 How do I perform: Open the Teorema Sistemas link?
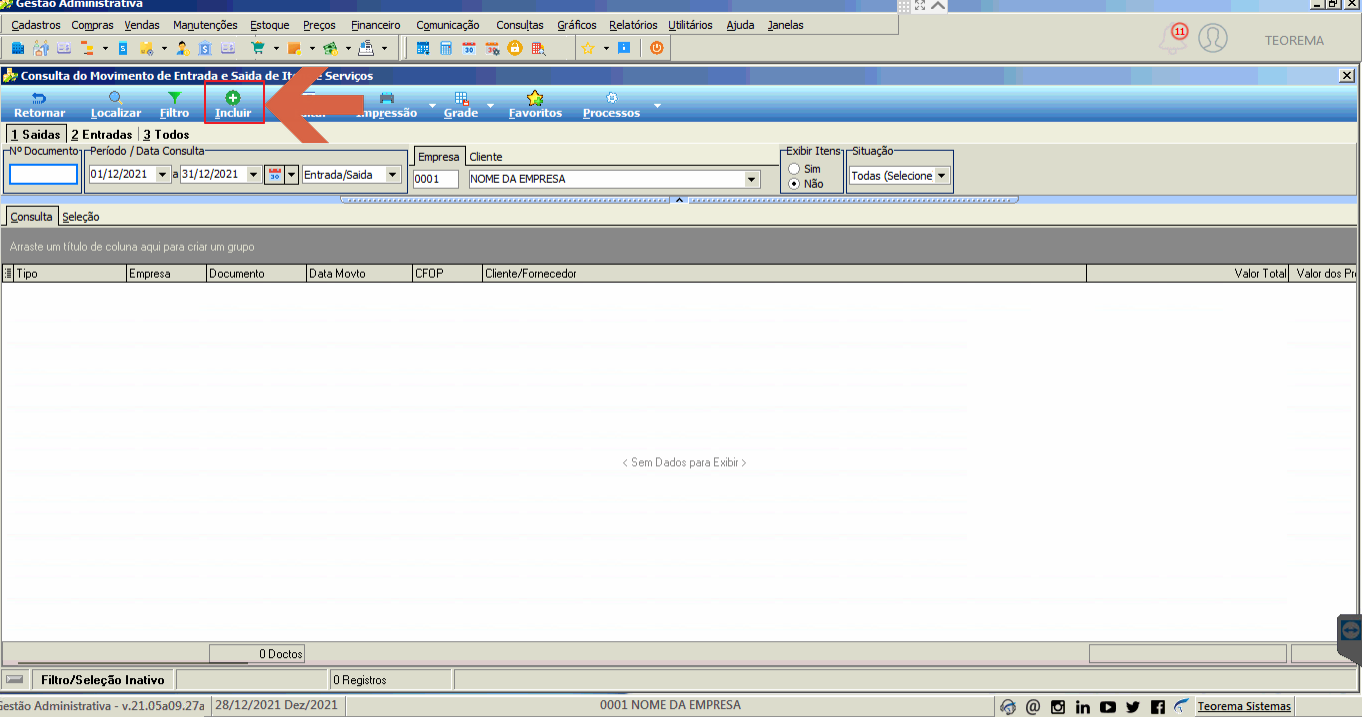pyautogui.click(x=1244, y=706)
